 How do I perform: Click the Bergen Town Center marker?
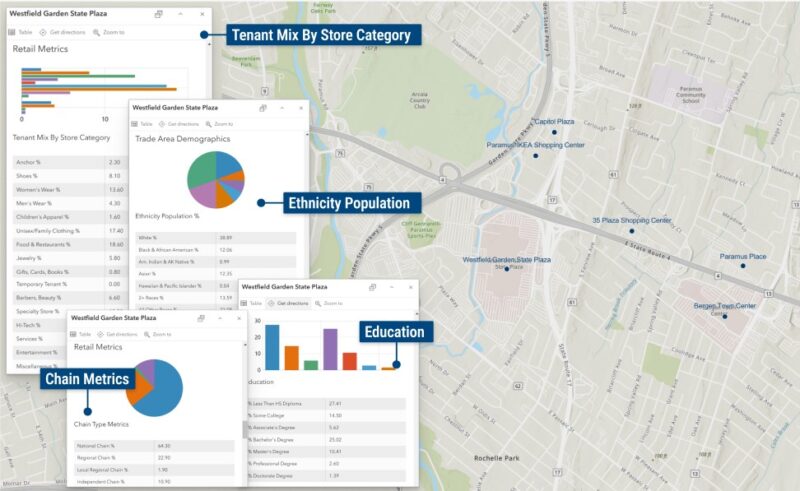click(x=723, y=314)
